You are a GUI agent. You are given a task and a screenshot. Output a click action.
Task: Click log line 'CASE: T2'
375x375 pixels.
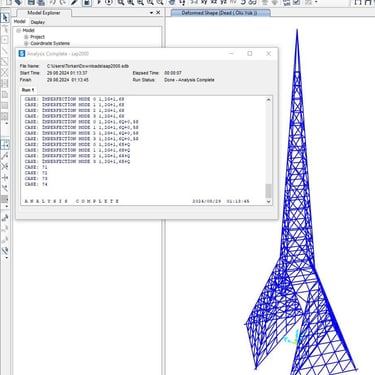point(36,173)
